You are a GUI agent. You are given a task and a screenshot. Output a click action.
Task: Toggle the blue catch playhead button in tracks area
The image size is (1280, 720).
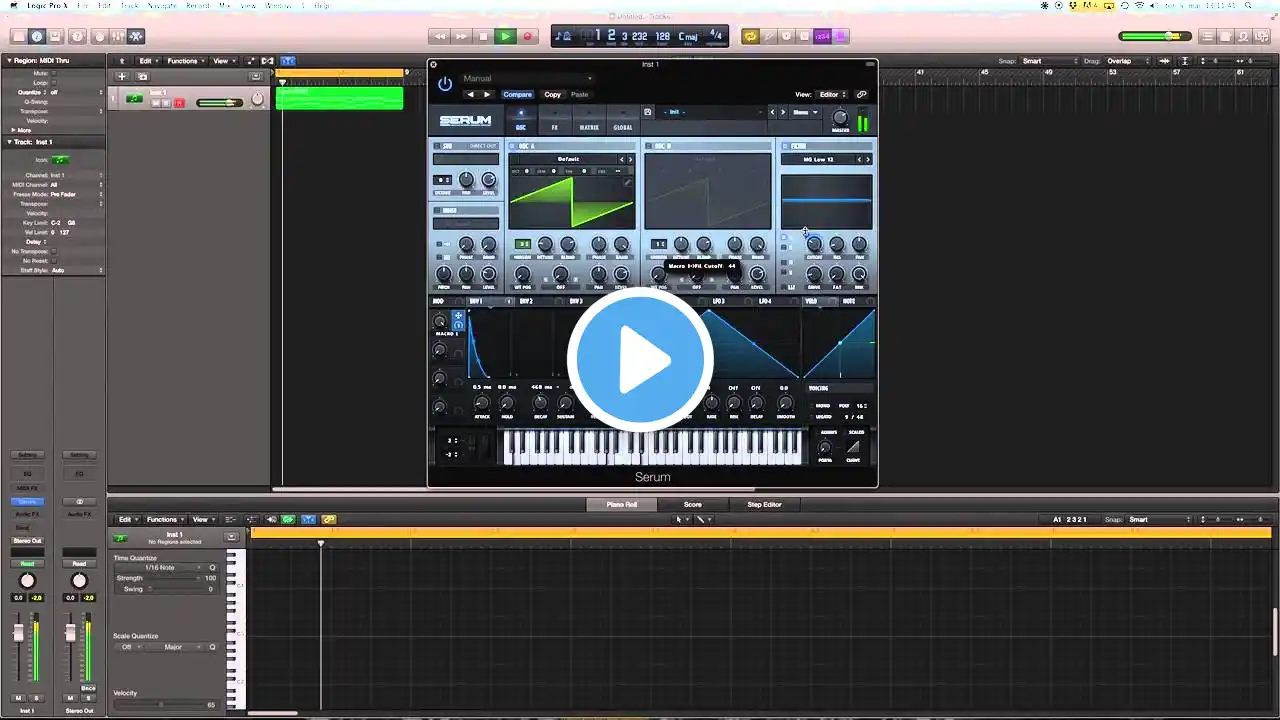[288, 61]
